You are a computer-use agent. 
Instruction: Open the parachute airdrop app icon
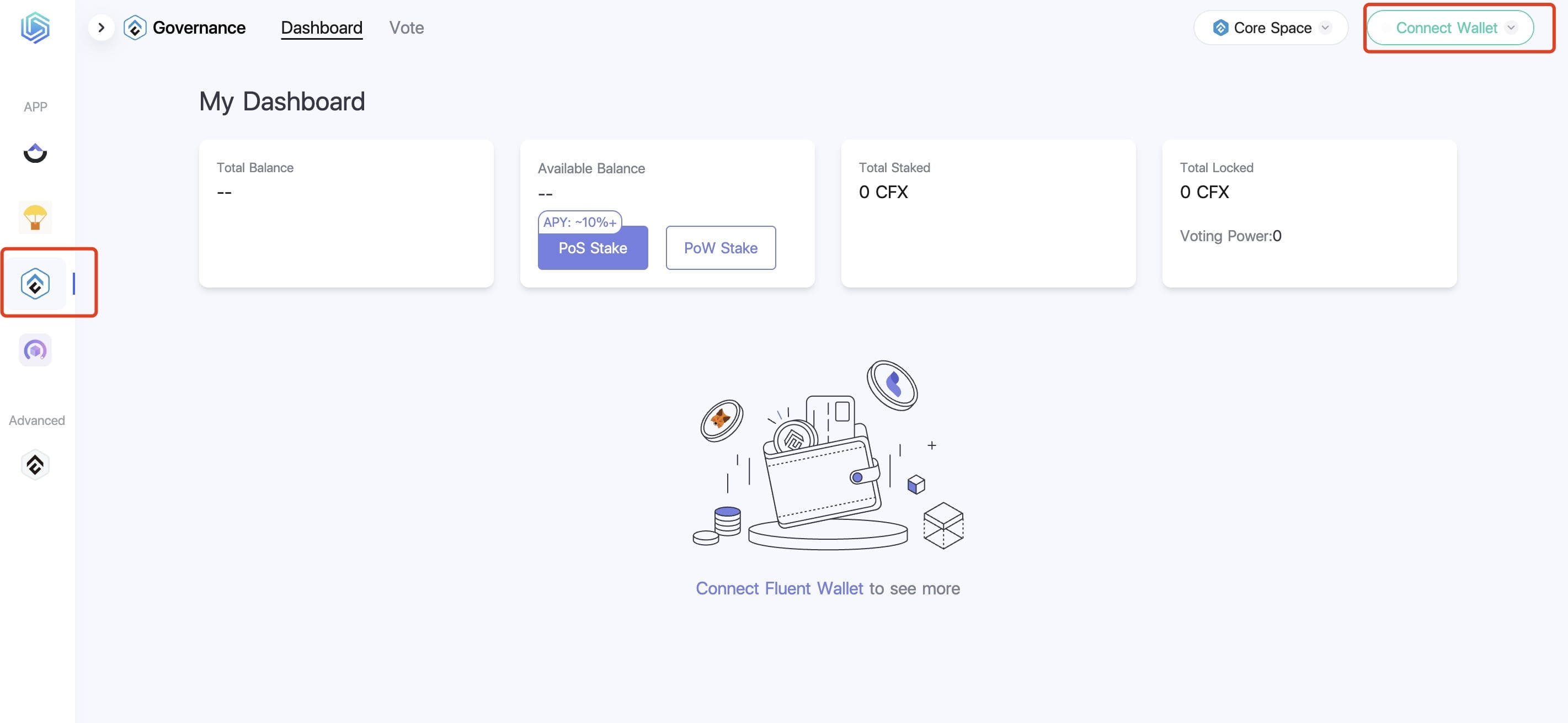(35, 217)
